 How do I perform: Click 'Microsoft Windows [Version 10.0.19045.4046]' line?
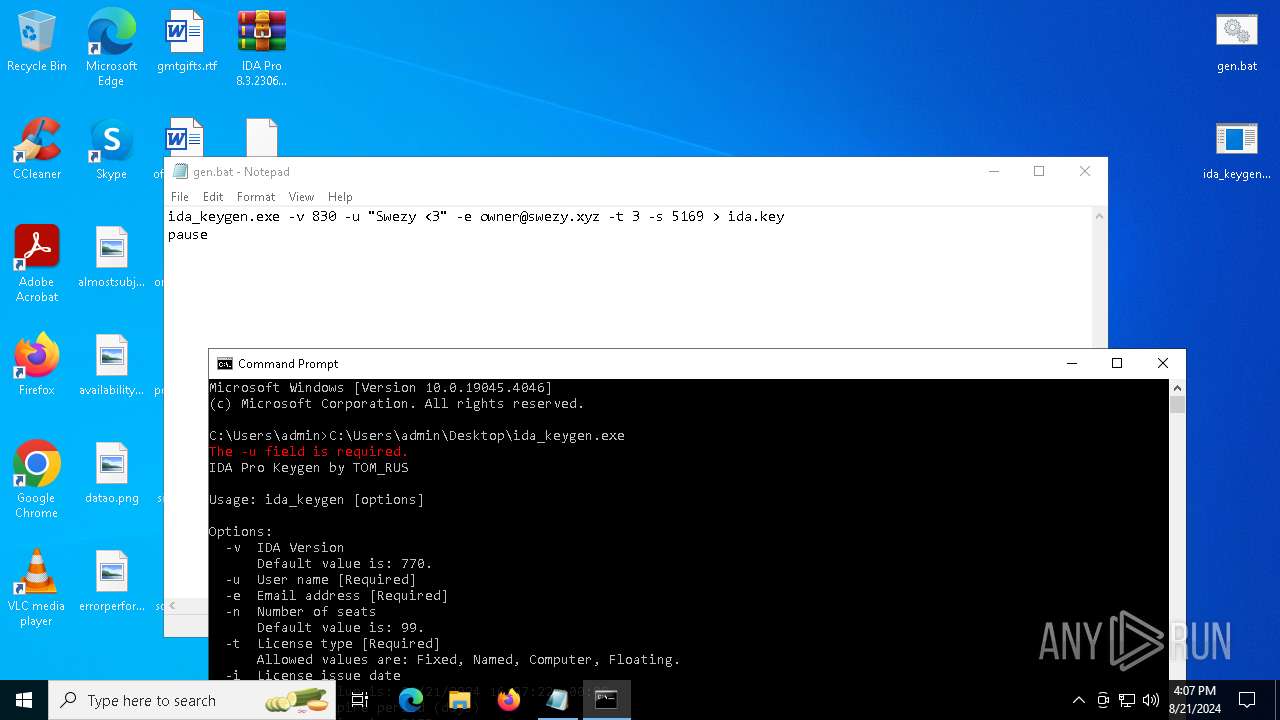coord(380,388)
